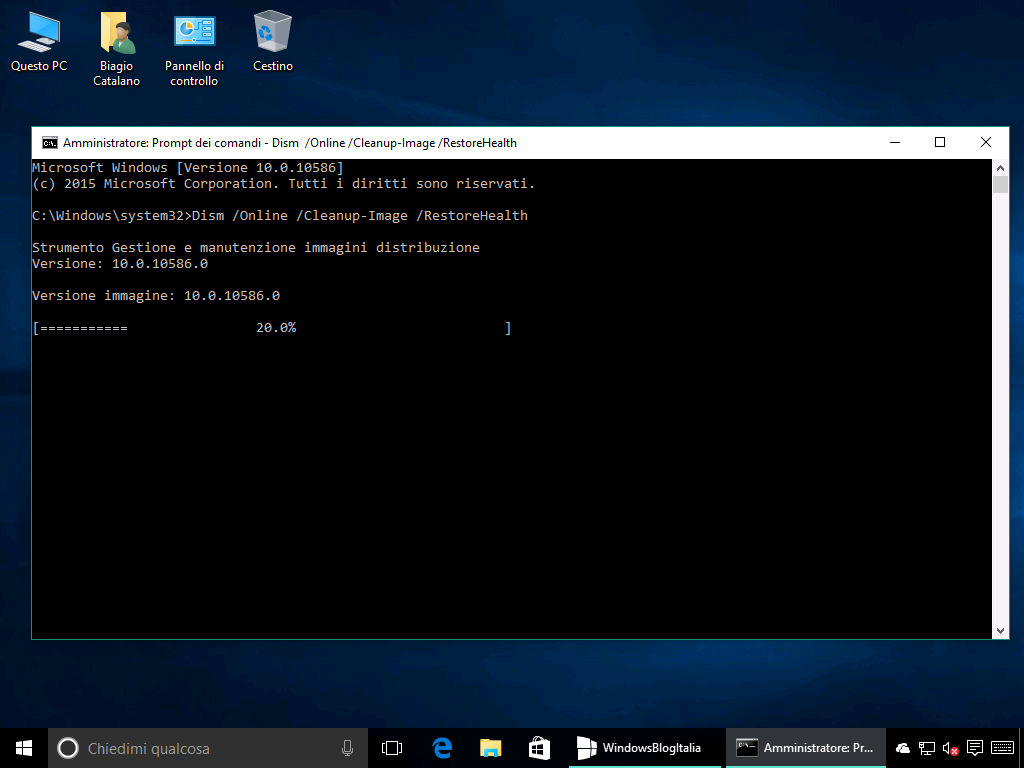Click the Cortana microphone icon

347,748
